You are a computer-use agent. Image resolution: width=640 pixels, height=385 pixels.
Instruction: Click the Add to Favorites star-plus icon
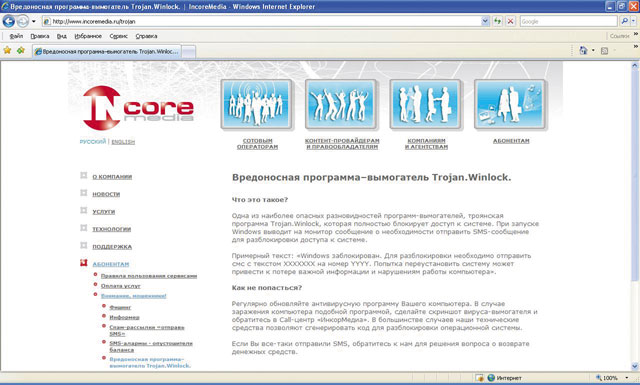click(x=21, y=50)
